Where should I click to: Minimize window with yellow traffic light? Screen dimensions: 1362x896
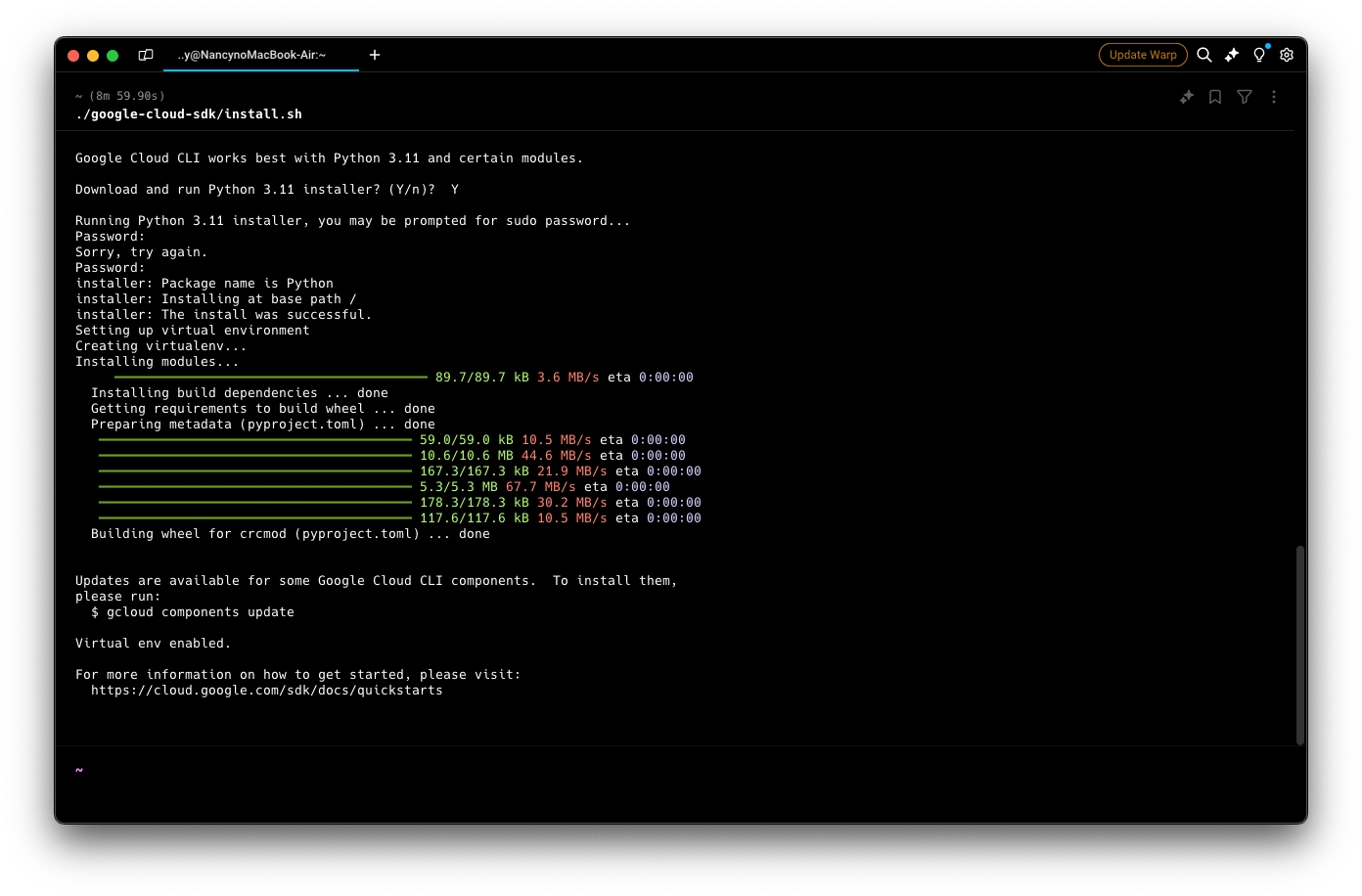(93, 56)
